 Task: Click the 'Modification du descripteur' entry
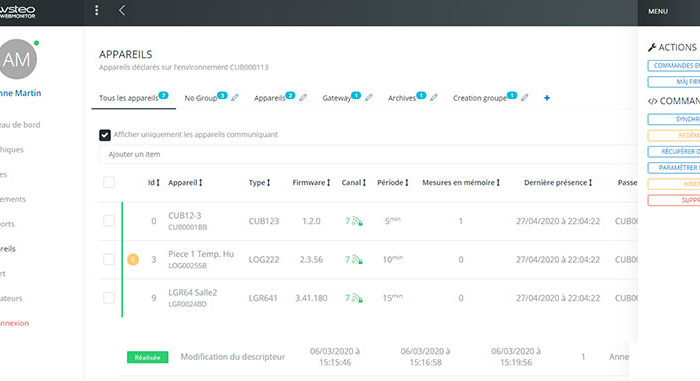coord(233,357)
